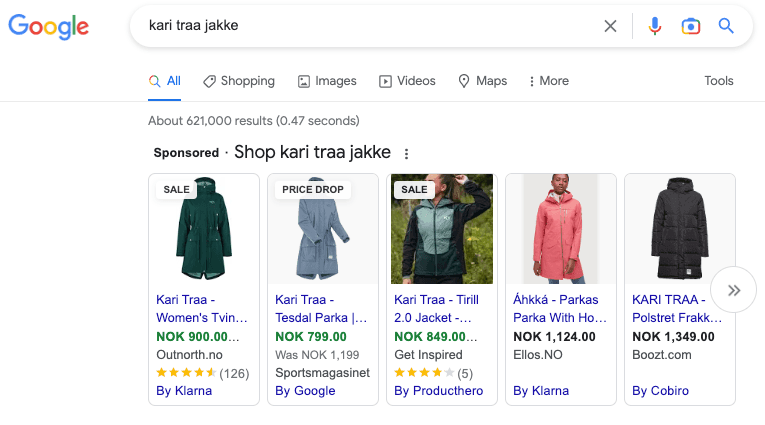Viewport: 765px width, 425px height.
Task: Click the By Klarna link under Outnorth.no
Action: pyautogui.click(x=184, y=391)
